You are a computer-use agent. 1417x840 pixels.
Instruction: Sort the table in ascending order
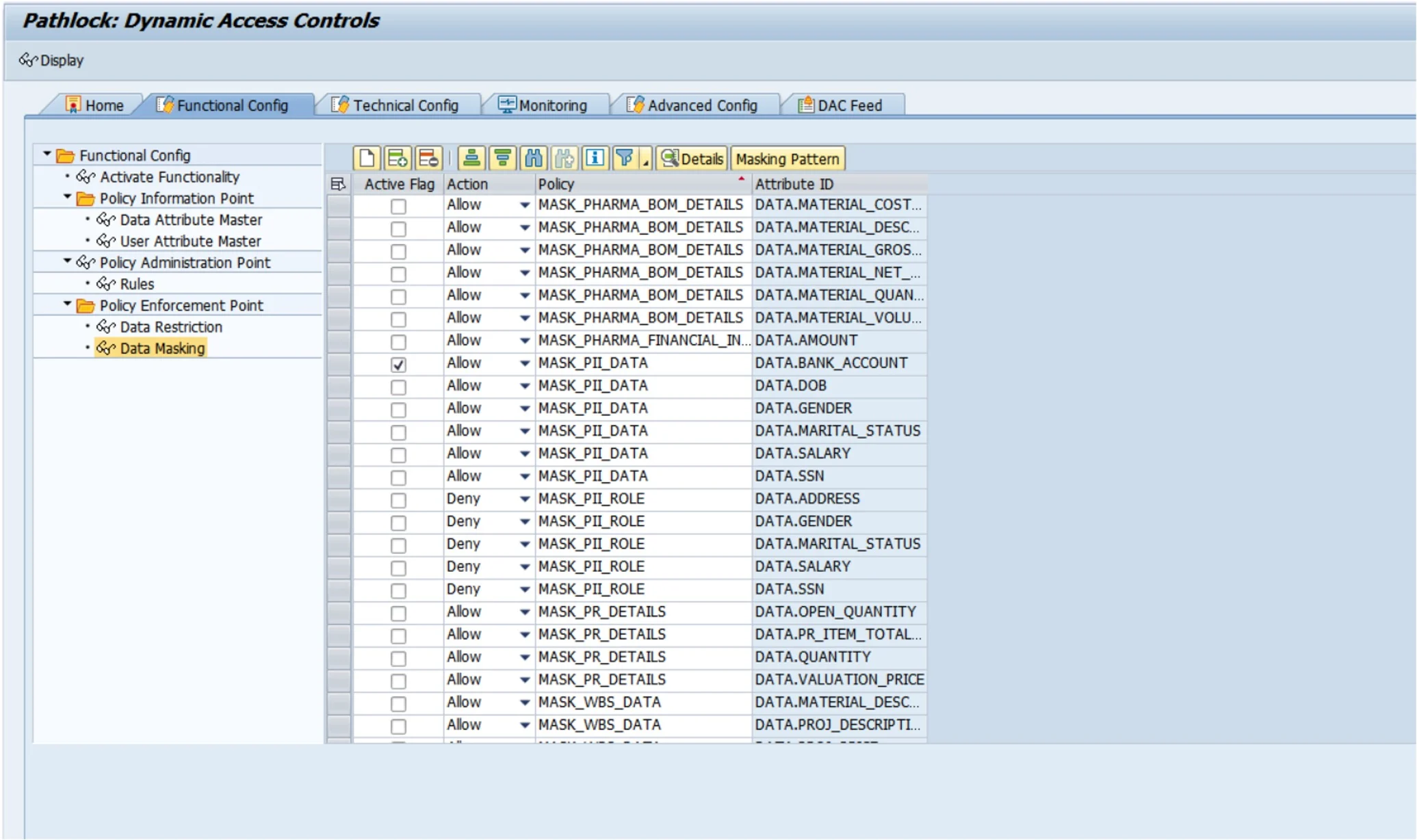(471, 159)
